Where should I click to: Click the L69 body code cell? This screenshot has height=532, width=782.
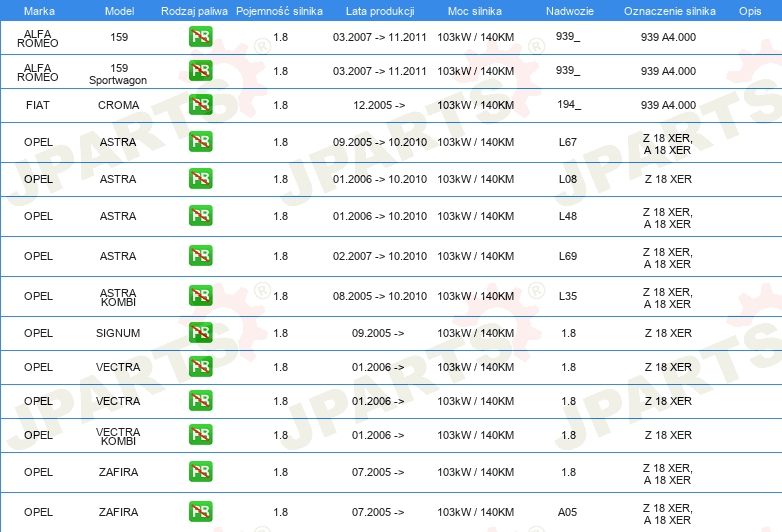coord(568,256)
